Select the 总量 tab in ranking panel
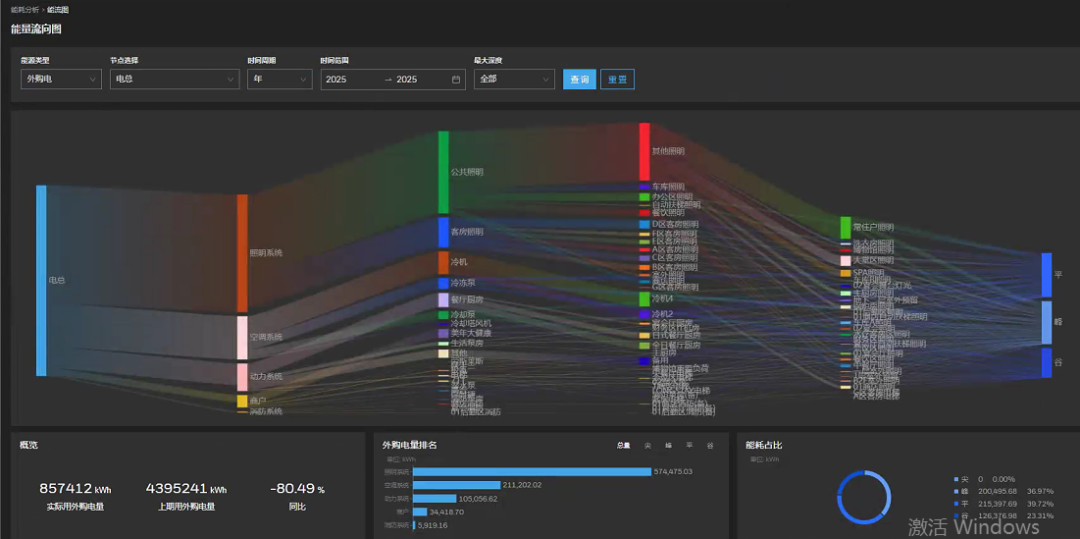1080x539 pixels. pos(623,445)
